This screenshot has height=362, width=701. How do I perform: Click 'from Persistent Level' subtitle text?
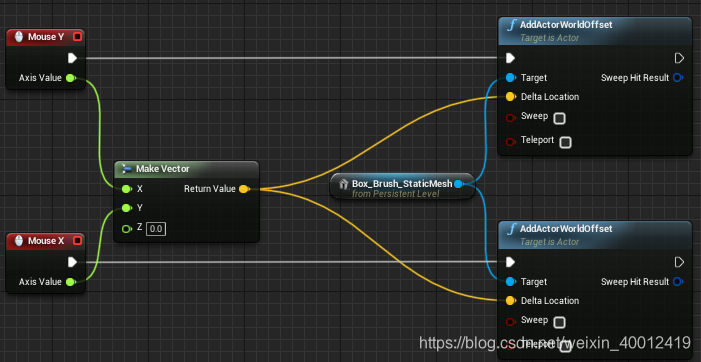coord(396,194)
